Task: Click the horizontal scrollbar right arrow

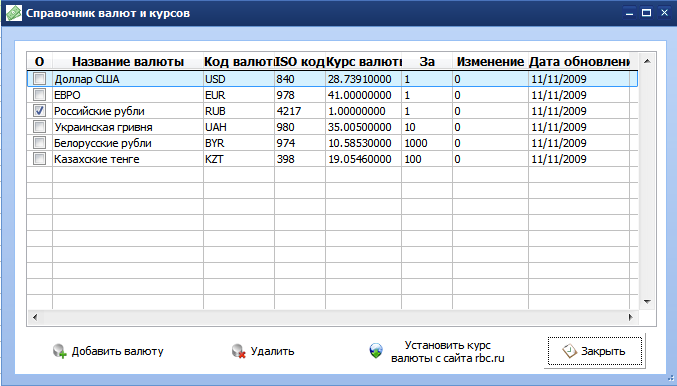Action: tap(630, 317)
